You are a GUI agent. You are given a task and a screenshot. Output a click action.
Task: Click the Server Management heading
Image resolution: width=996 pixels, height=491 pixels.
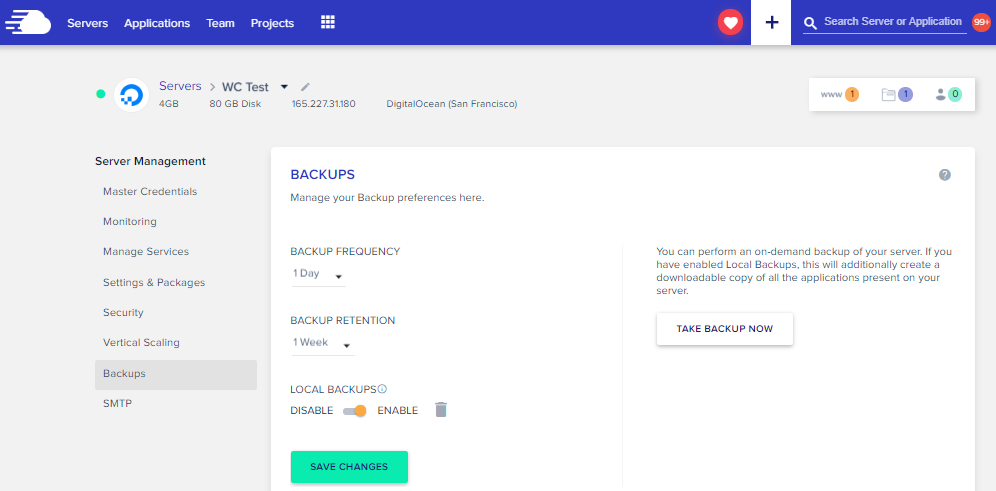click(151, 161)
